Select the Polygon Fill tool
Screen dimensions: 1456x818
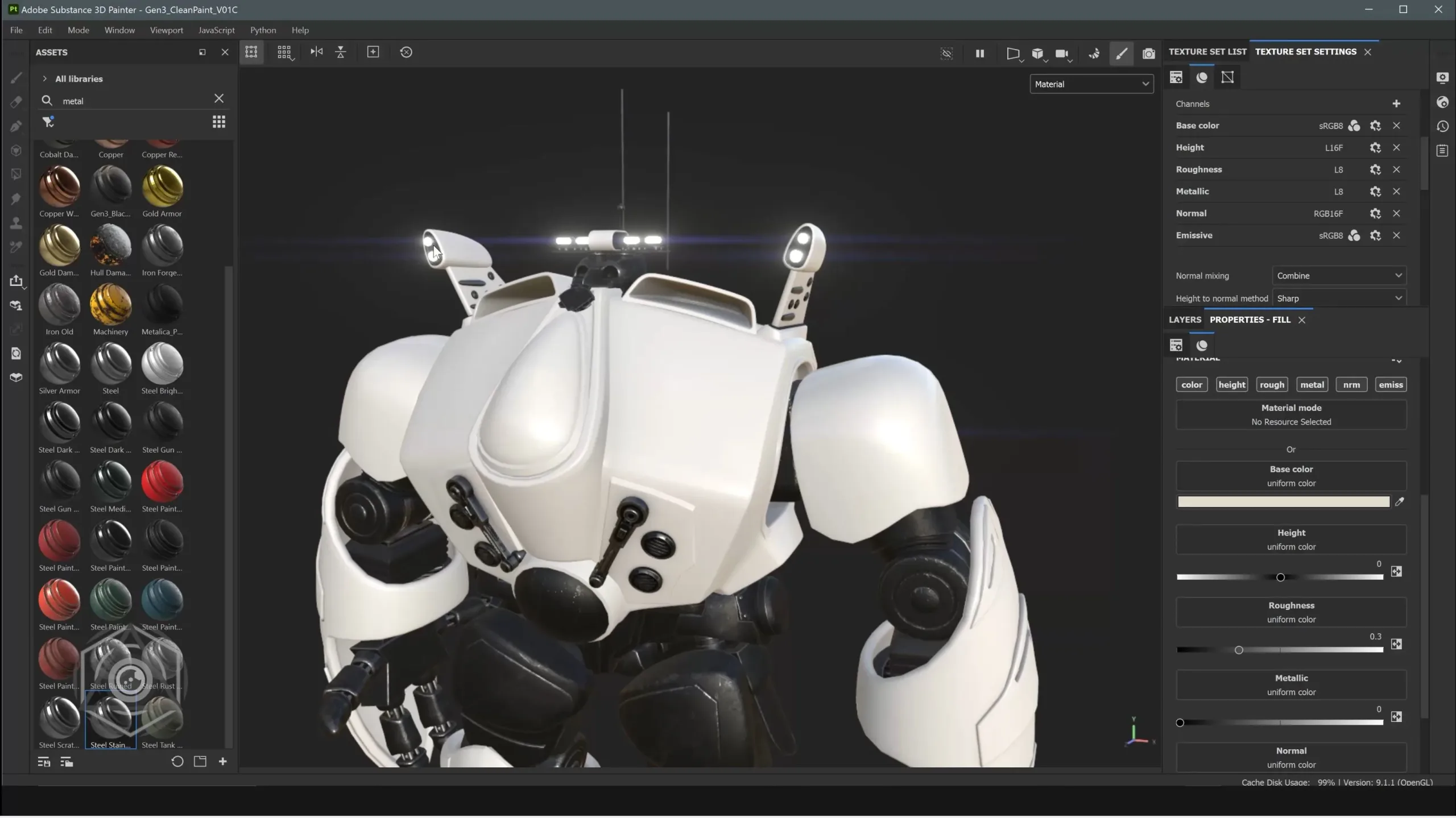click(x=16, y=174)
